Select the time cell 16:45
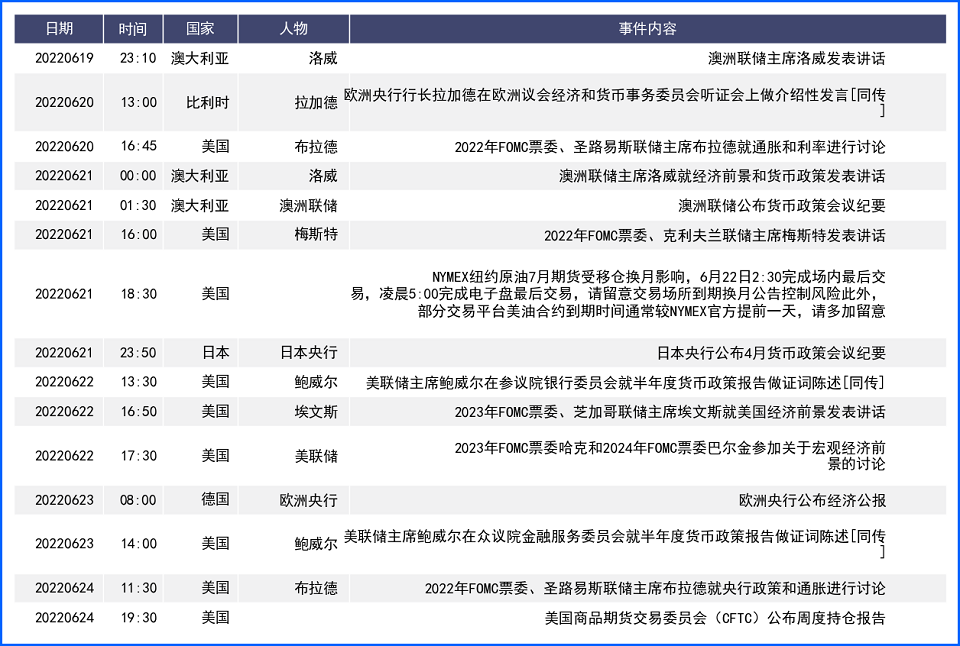This screenshot has height=646, width=960. [138, 146]
